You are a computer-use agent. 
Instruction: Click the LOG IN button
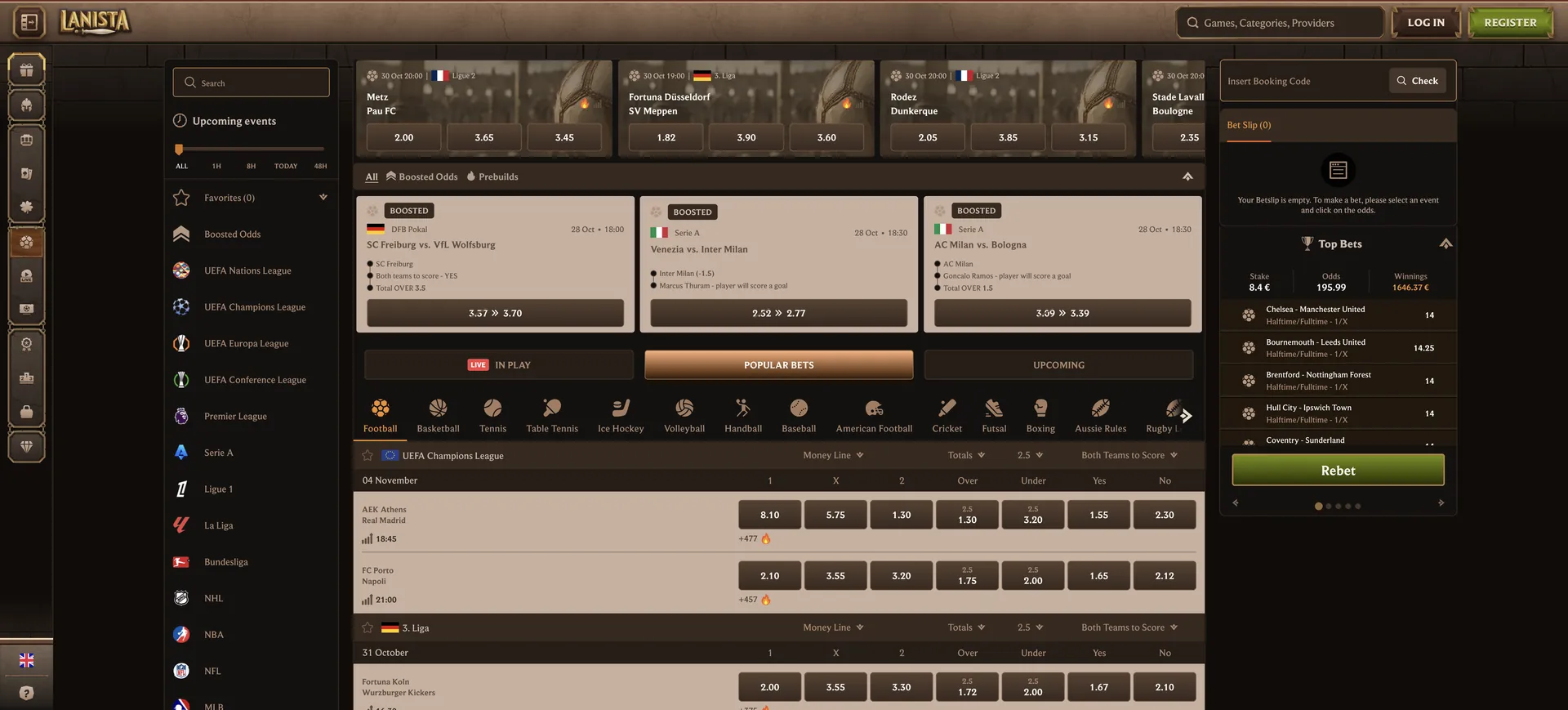click(x=1426, y=23)
